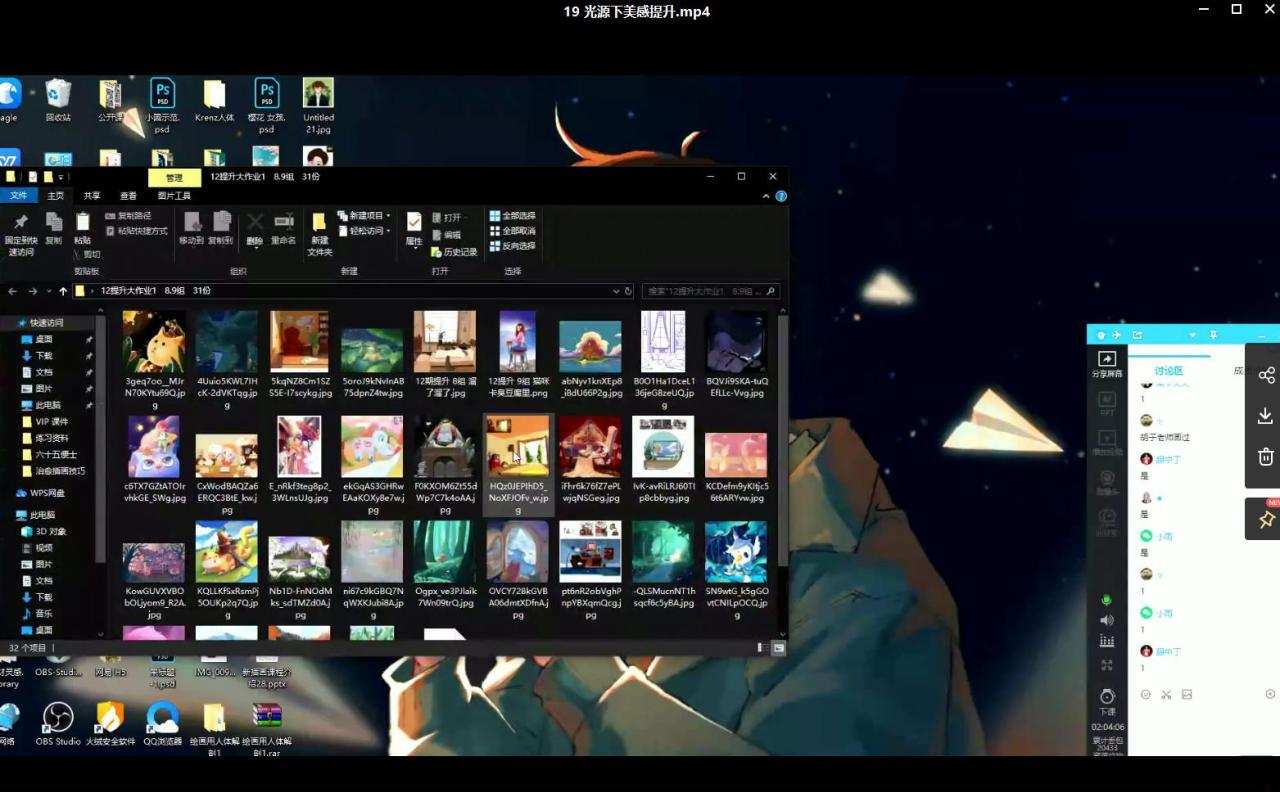The height and width of the screenshot is (792, 1280).
Task: Click the 分享屏幕 share screen icon
Action: point(1107,359)
